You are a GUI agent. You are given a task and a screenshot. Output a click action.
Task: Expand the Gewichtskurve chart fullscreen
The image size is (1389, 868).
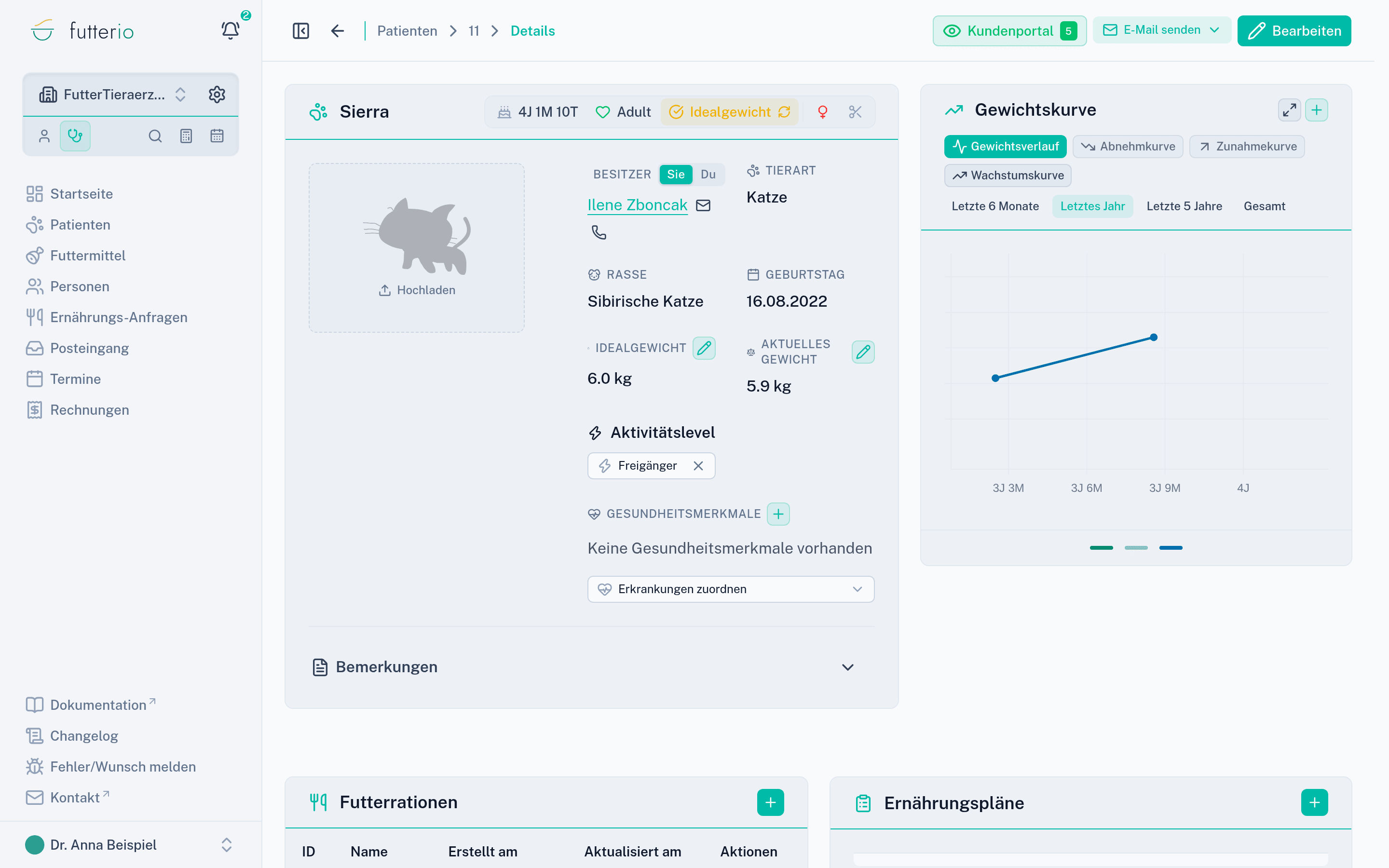1289,109
